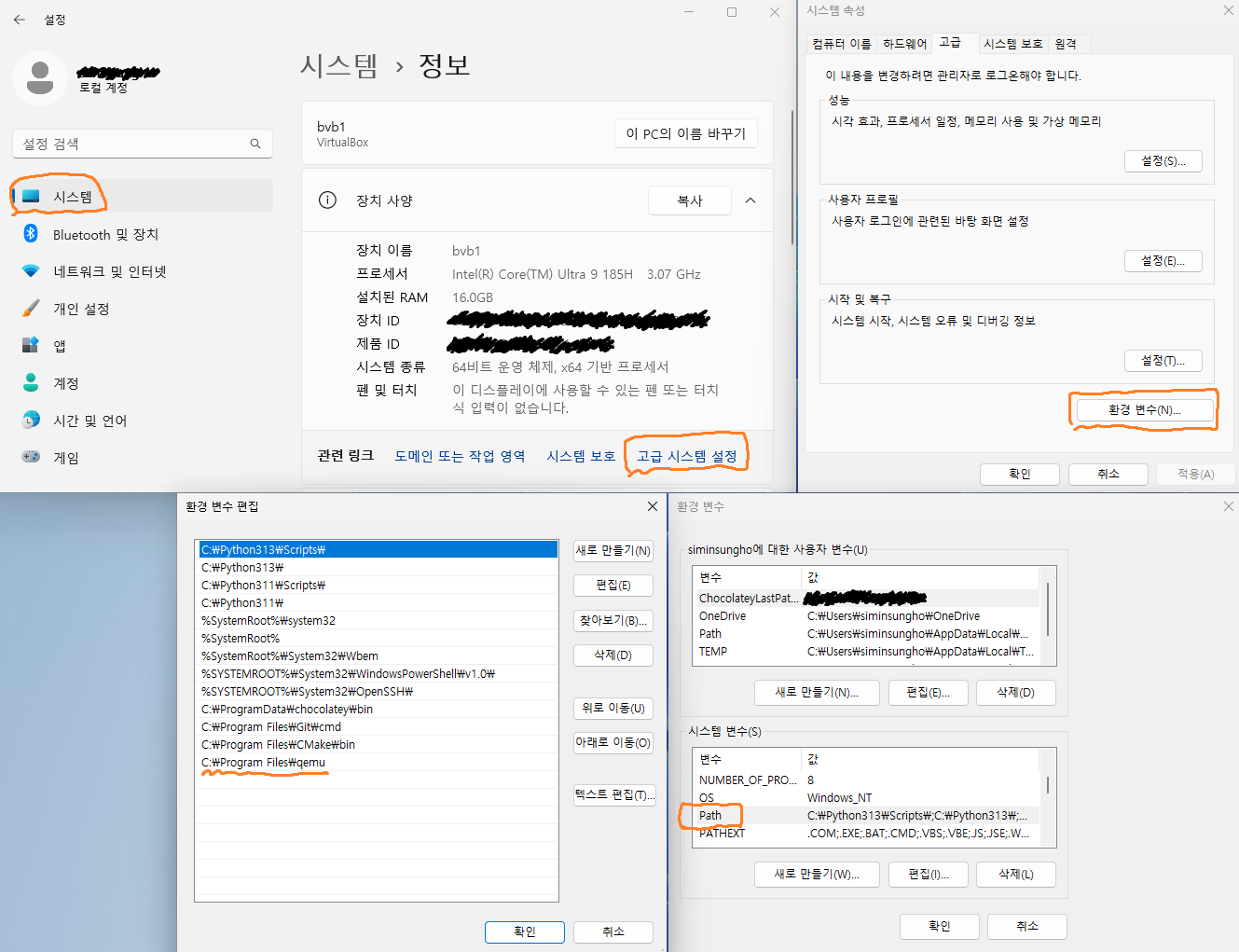Click the search magnifier icon in Settings
This screenshot has width=1239, height=952.
click(x=255, y=144)
